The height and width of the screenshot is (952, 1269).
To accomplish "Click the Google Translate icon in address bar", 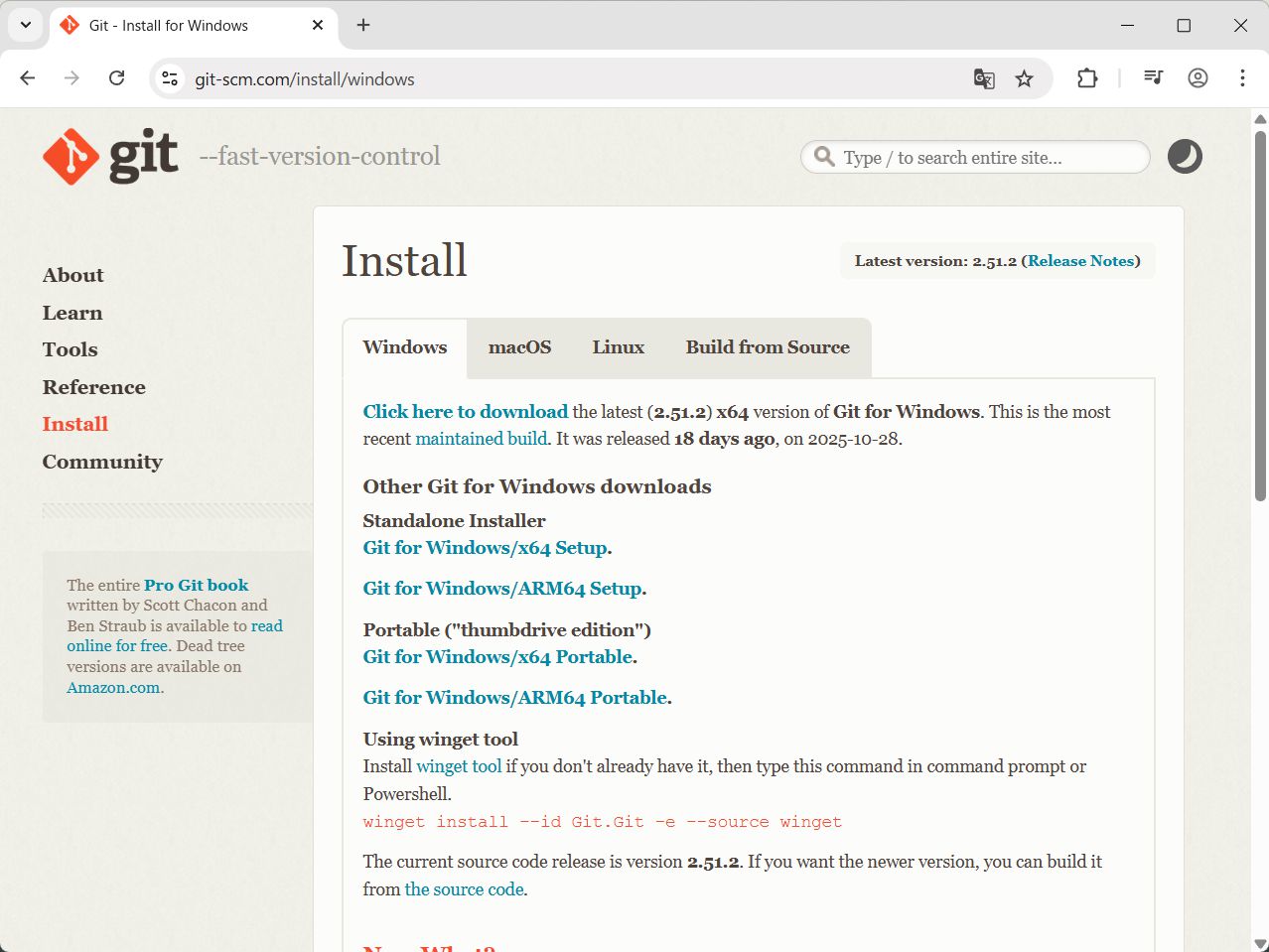I will click(983, 78).
